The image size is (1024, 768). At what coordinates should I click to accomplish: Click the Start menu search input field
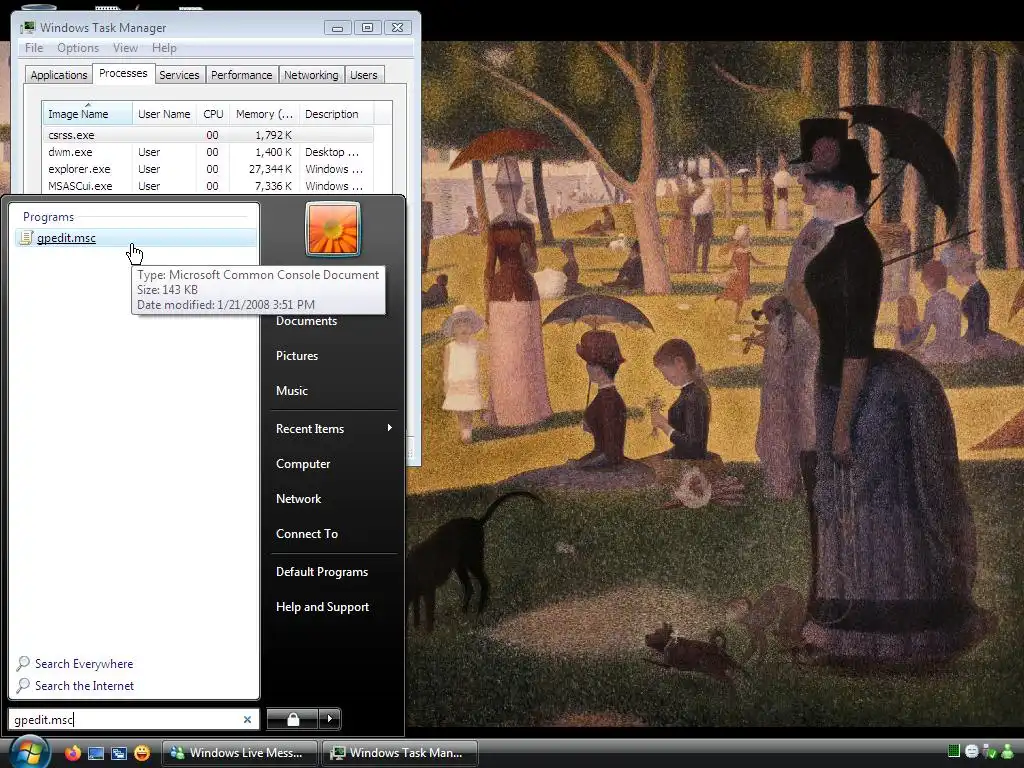point(133,719)
